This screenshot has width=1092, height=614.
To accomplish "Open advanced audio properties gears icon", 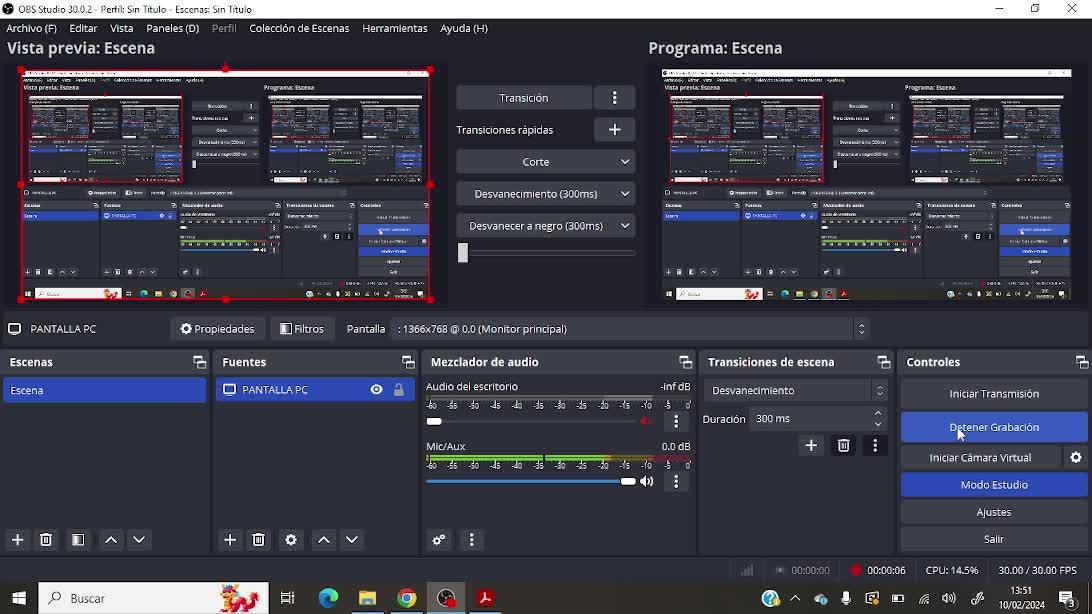I will pyautogui.click(x=439, y=540).
